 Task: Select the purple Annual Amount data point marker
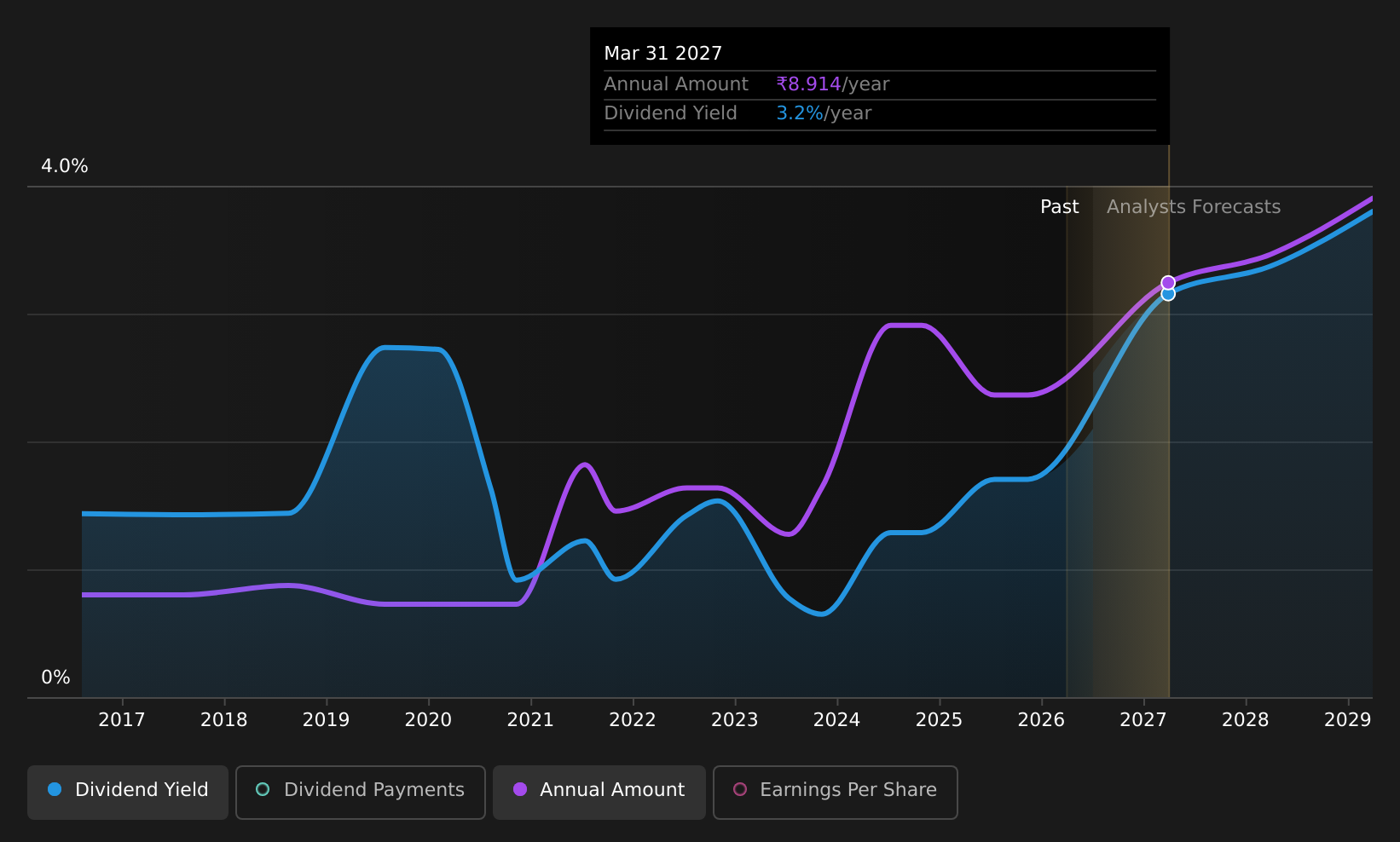1168,283
